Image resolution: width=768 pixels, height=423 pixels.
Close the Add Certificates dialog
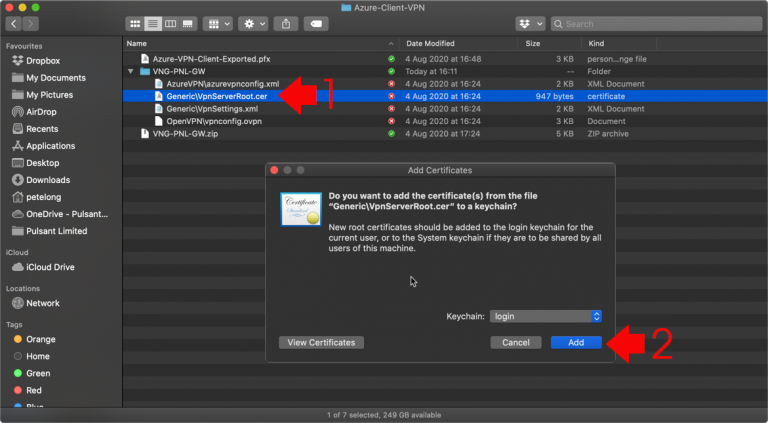click(274, 170)
